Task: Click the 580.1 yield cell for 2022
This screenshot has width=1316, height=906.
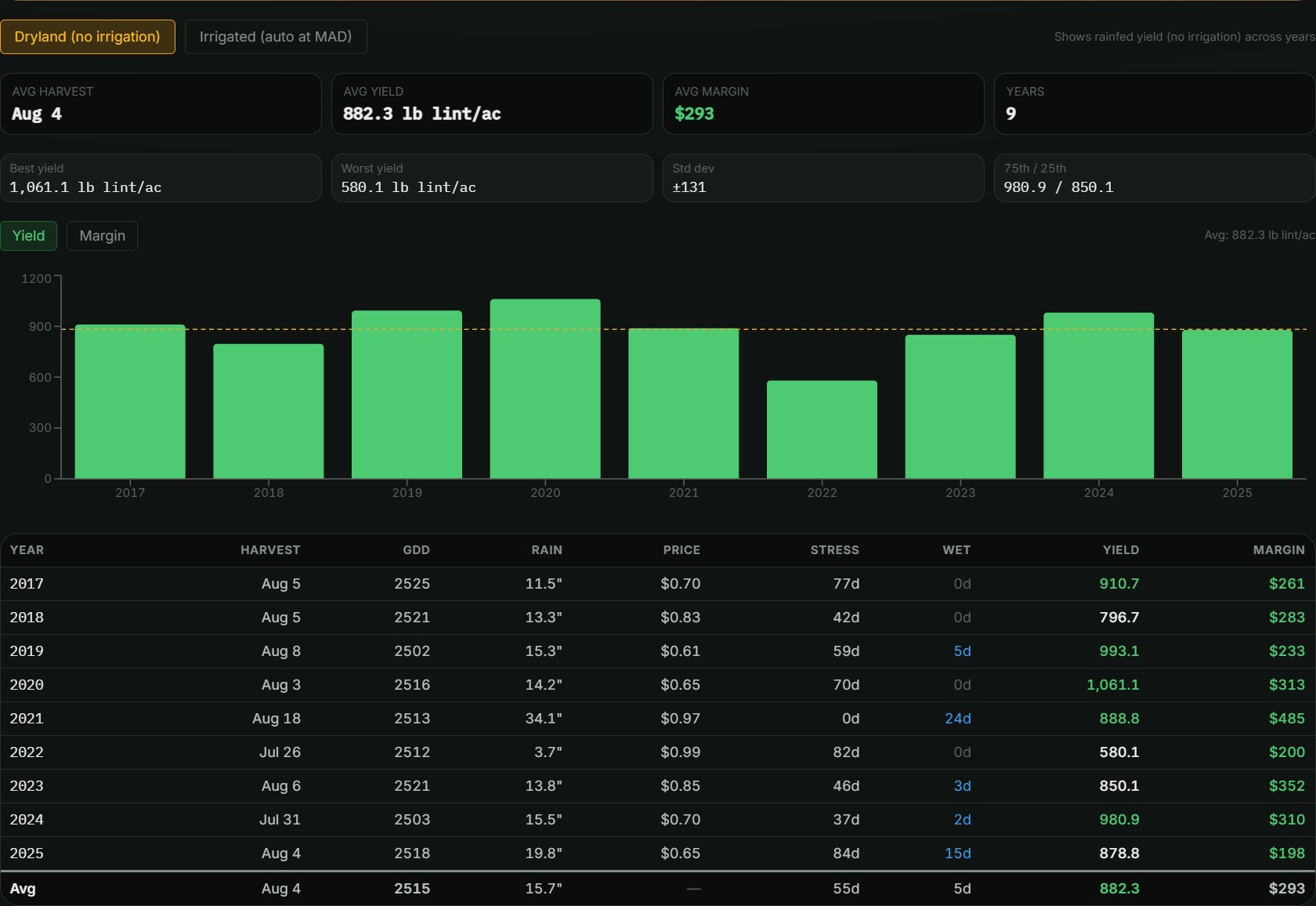Action: point(1119,752)
